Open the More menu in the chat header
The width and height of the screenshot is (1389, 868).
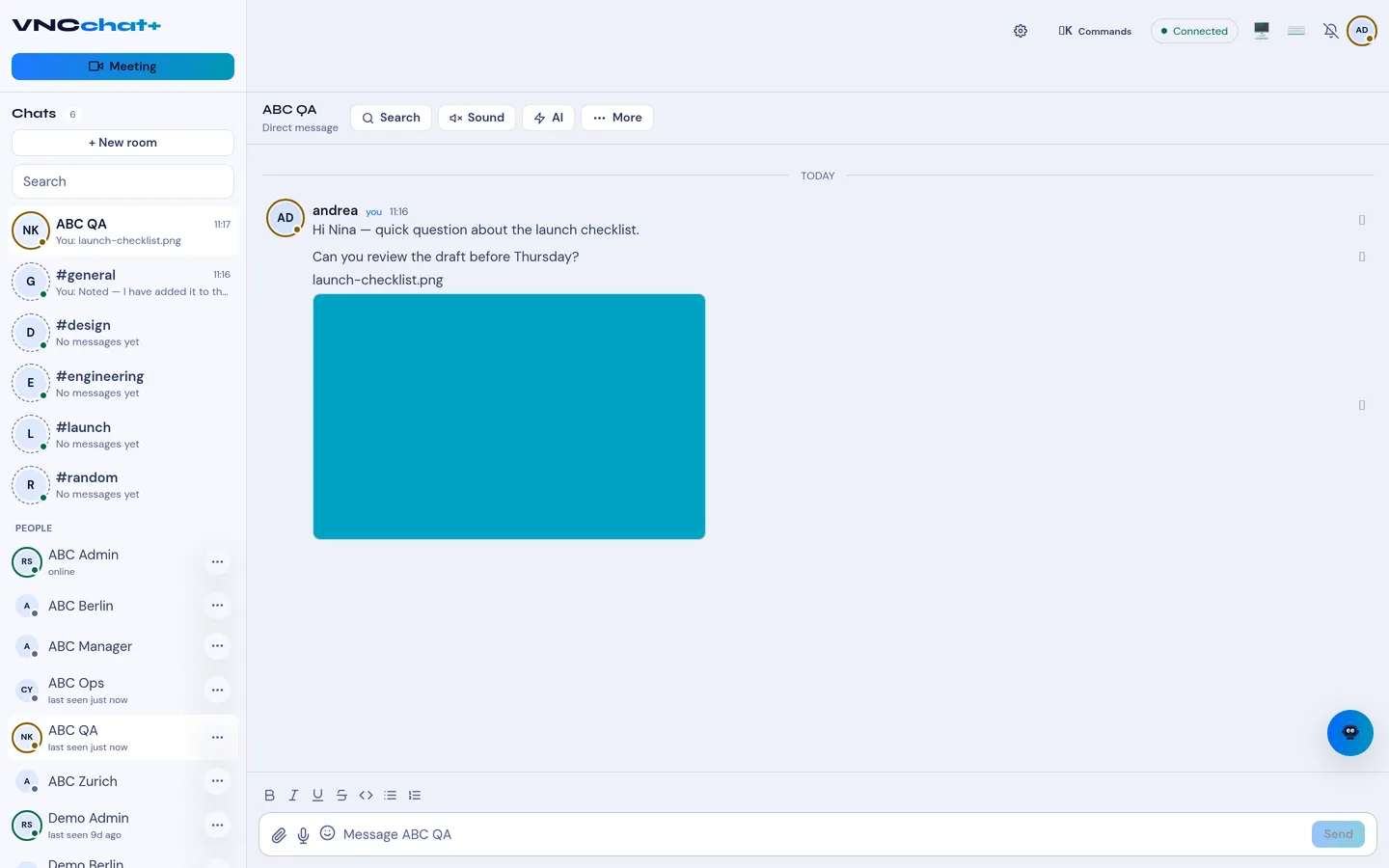click(617, 118)
